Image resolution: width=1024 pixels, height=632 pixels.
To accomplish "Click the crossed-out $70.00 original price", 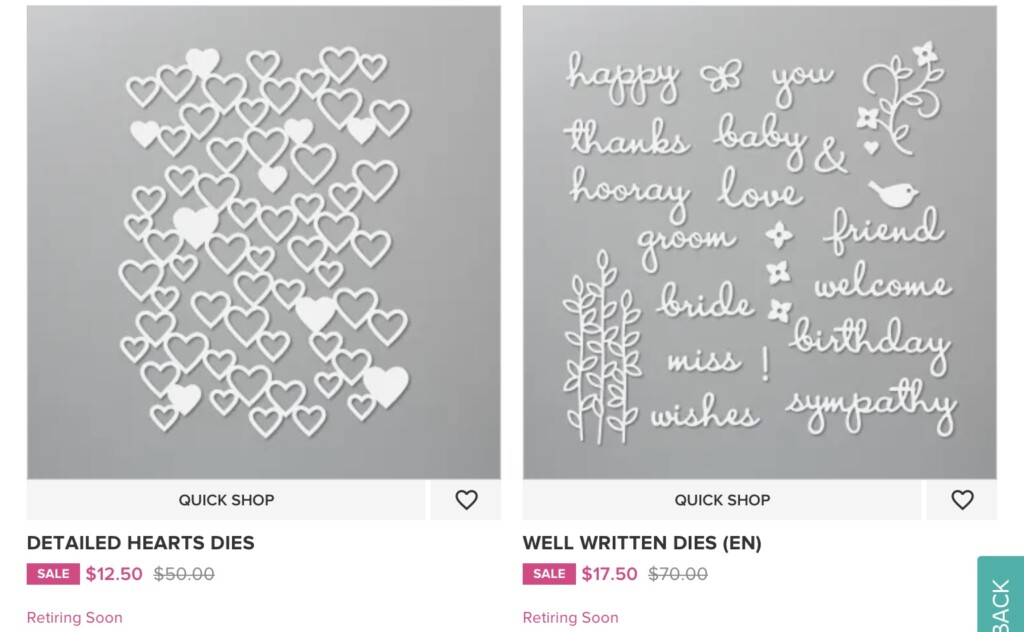I will tap(678, 574).
